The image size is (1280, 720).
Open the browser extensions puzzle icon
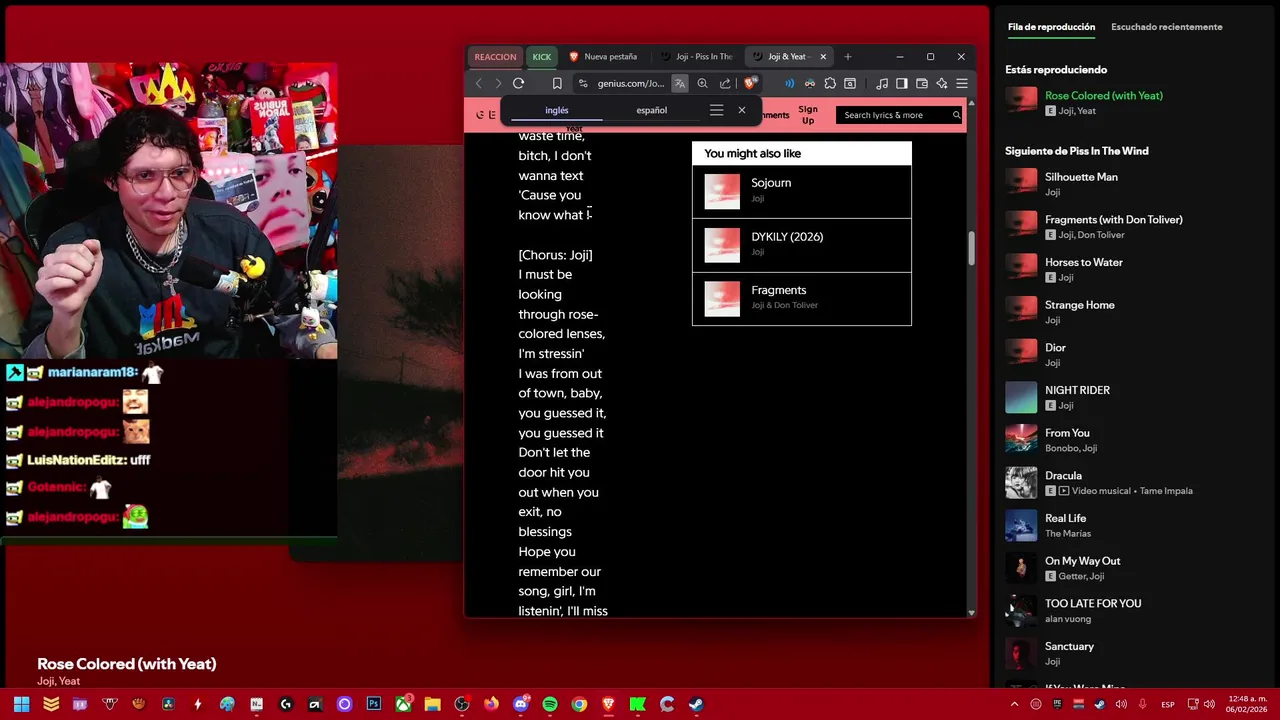coord(830,84)
